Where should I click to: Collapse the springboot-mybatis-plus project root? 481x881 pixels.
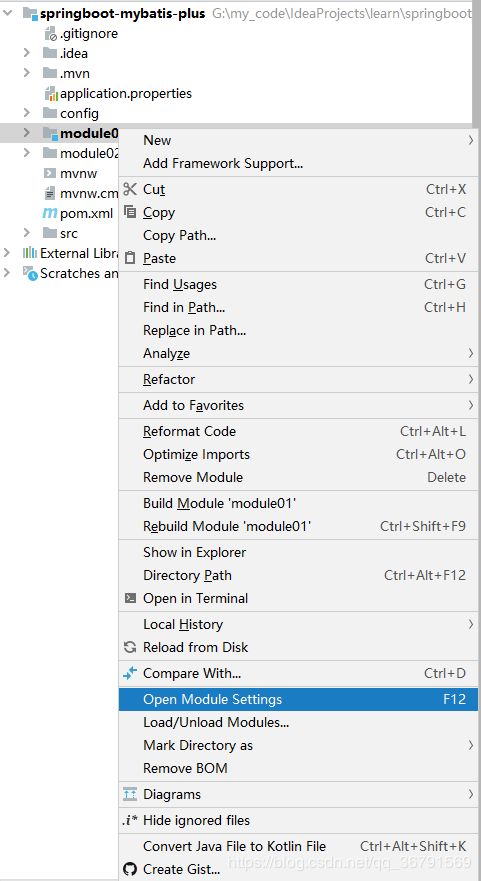tap(8, 13)
